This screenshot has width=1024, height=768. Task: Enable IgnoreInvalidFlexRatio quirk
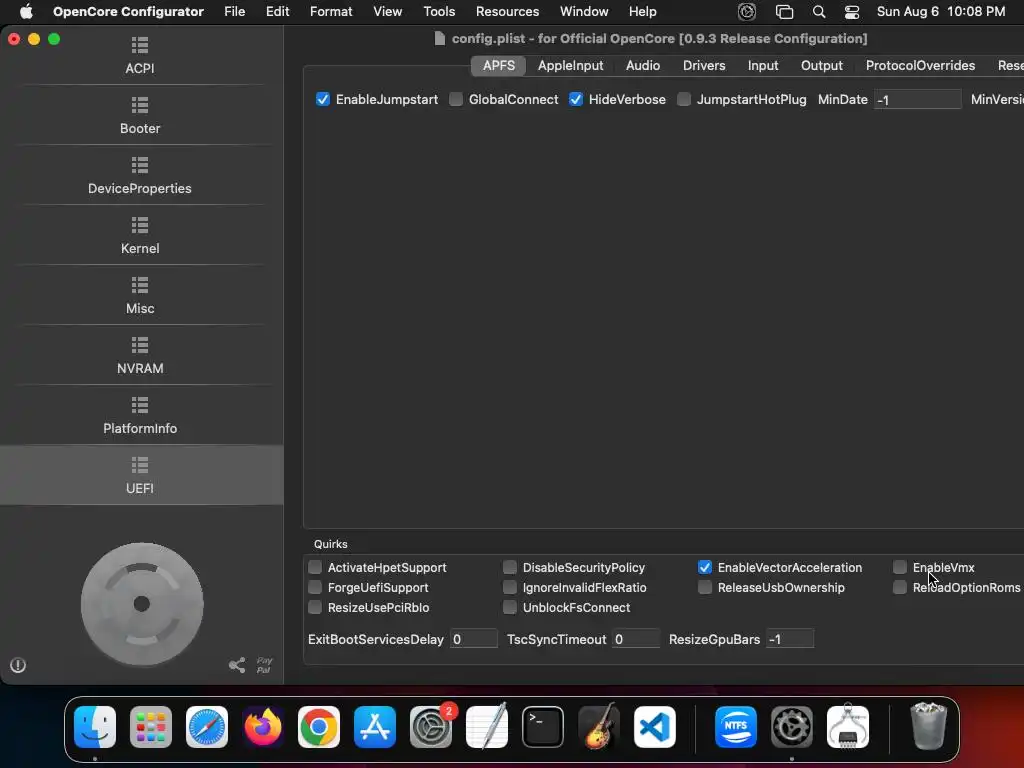point(509,587)
